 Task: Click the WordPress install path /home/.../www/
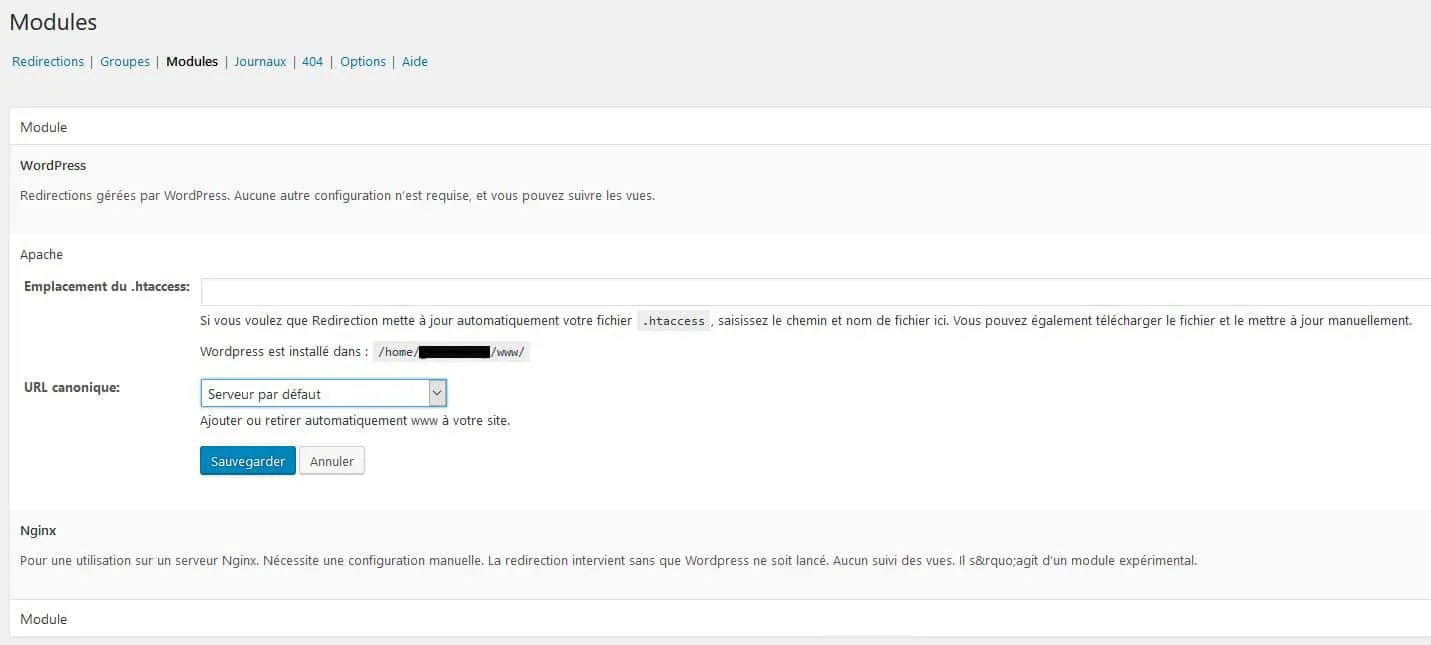(x=451, y=352)
